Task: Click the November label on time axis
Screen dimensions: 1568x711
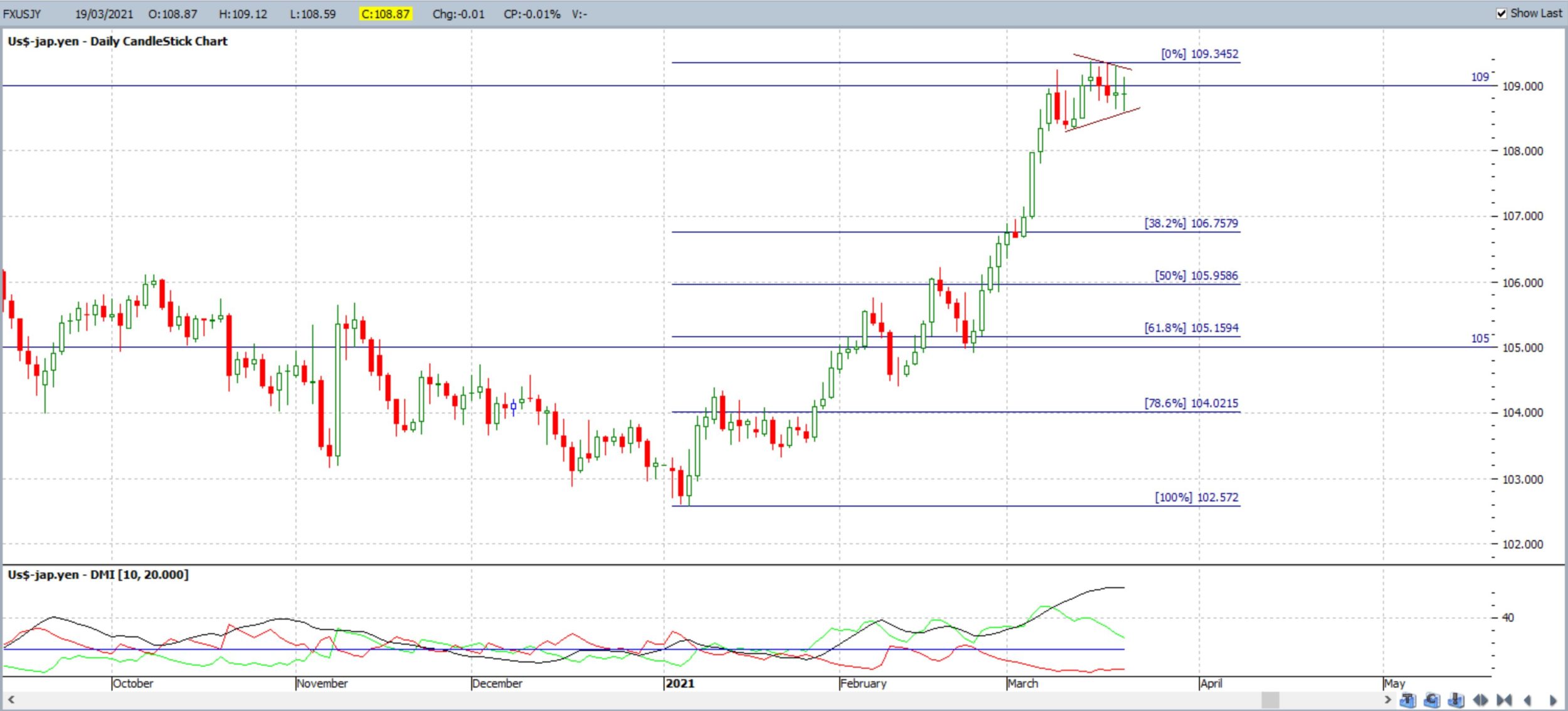Action: 322,683
